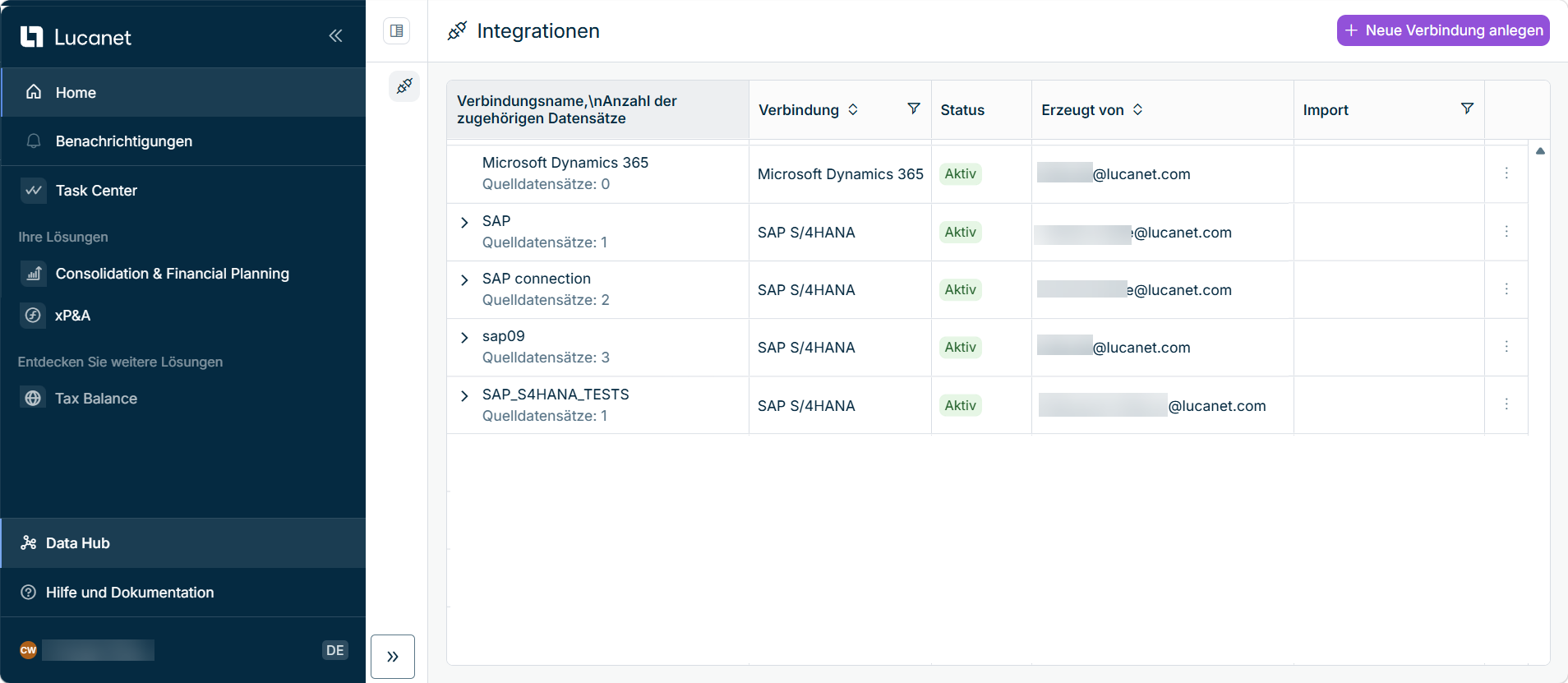This screenshot has height=683, width=1568.
Task: Collapse the sidebar with the double chevron
Action: [335, 35]
